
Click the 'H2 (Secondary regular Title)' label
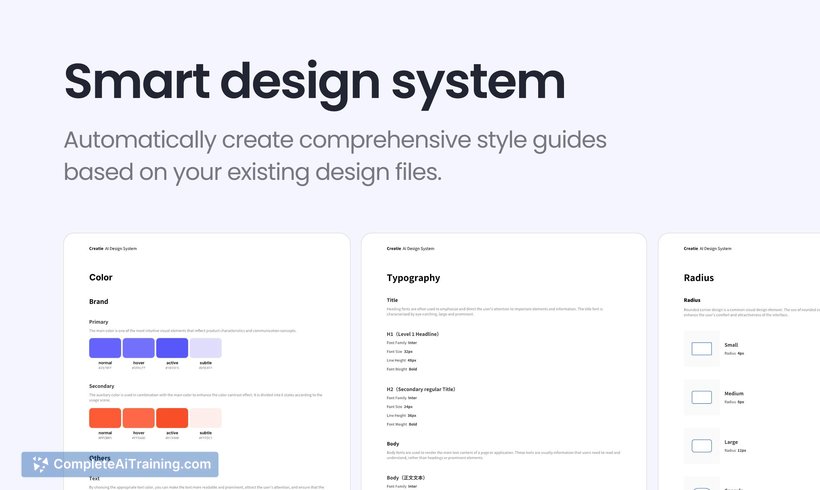(x=422, y=390)
